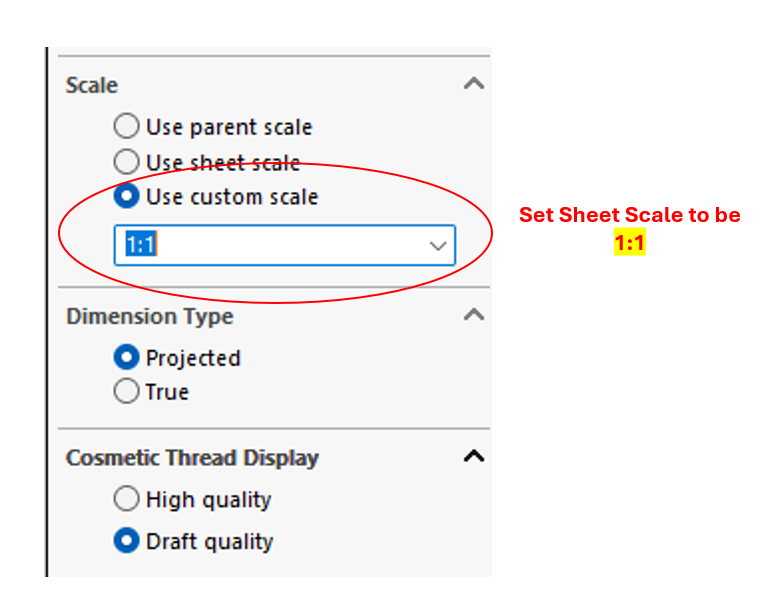The height and width of the screenshot is (602, 778).
Task: Switch dimension type to True
Action: [x=127, y=392]
